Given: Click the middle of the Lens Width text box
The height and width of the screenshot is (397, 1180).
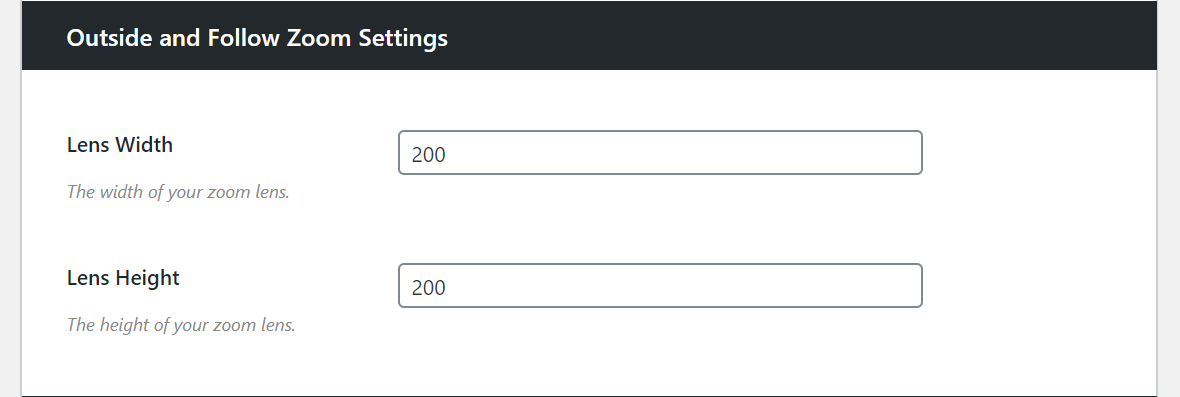Looking at the screenshot, I should [660, 153].
